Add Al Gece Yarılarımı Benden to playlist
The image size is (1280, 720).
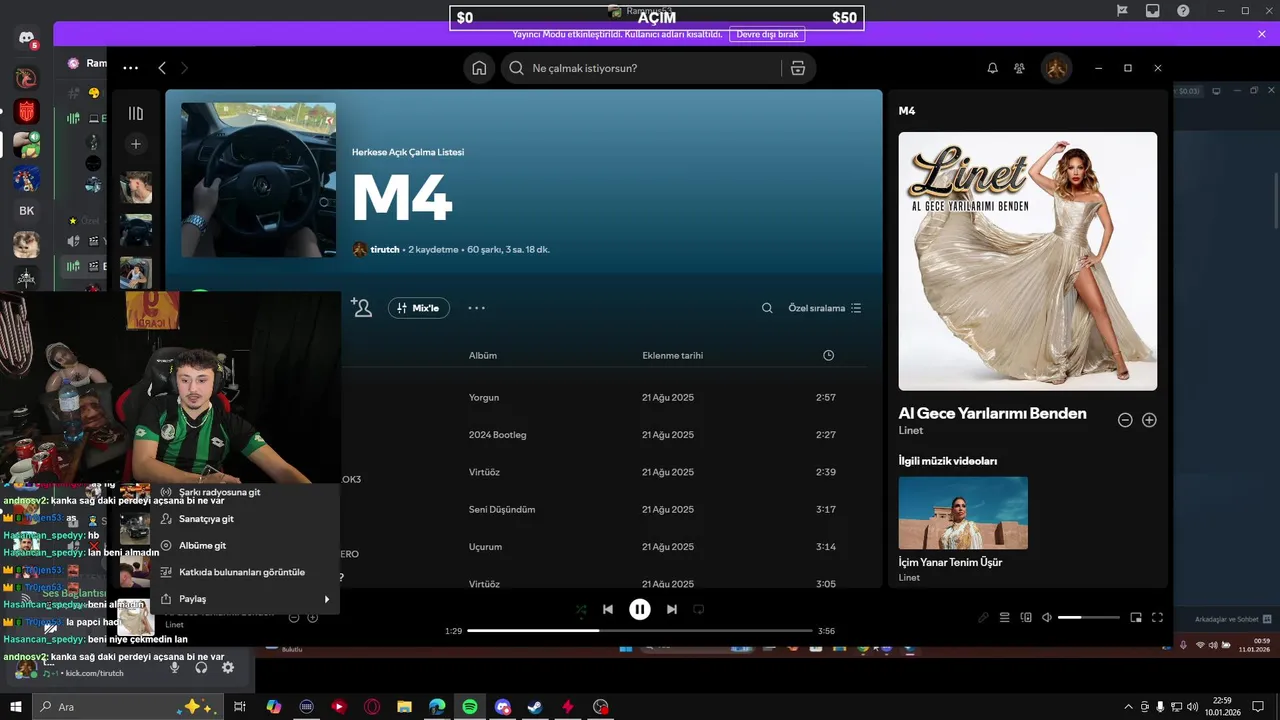point(1149,420)
